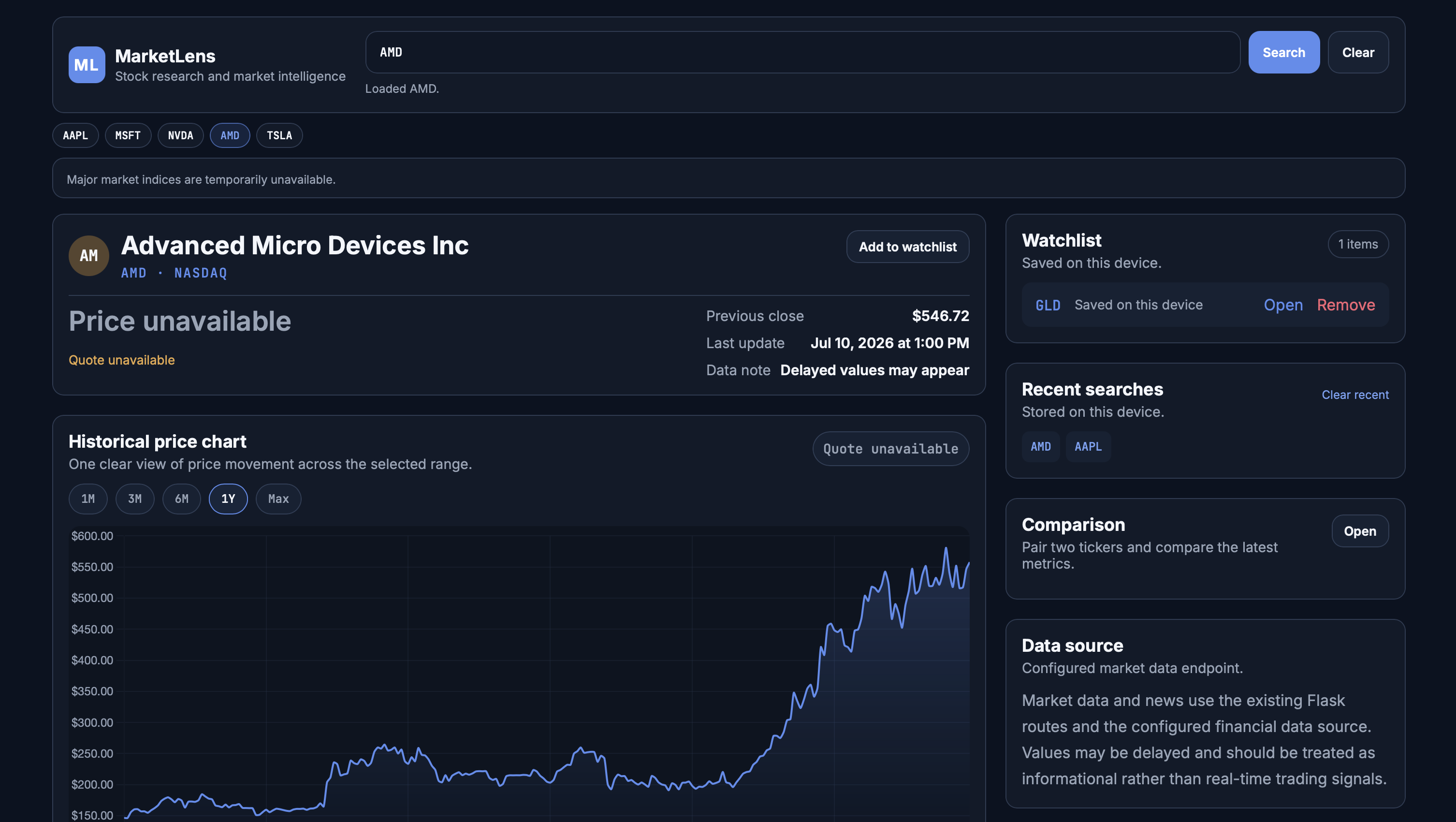Switch chart range to 3M
The image size is (1456, 822).
134,499
